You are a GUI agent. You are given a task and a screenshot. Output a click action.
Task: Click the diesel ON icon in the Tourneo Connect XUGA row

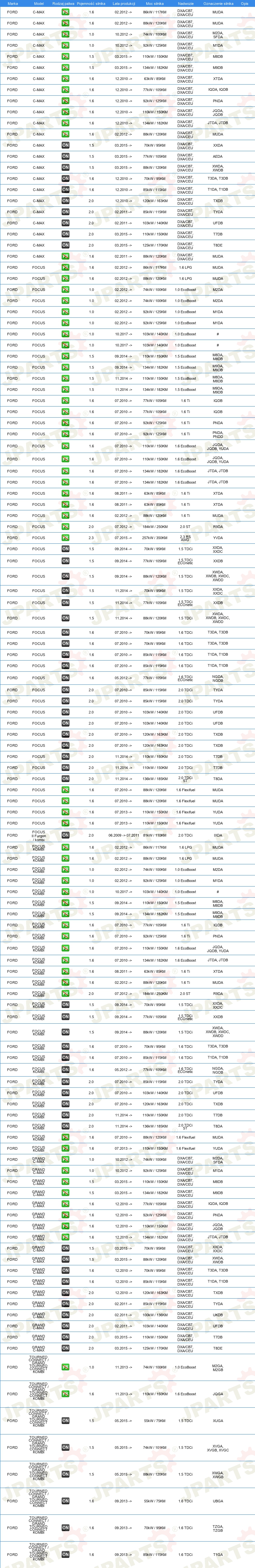(x=65, y=1421)
